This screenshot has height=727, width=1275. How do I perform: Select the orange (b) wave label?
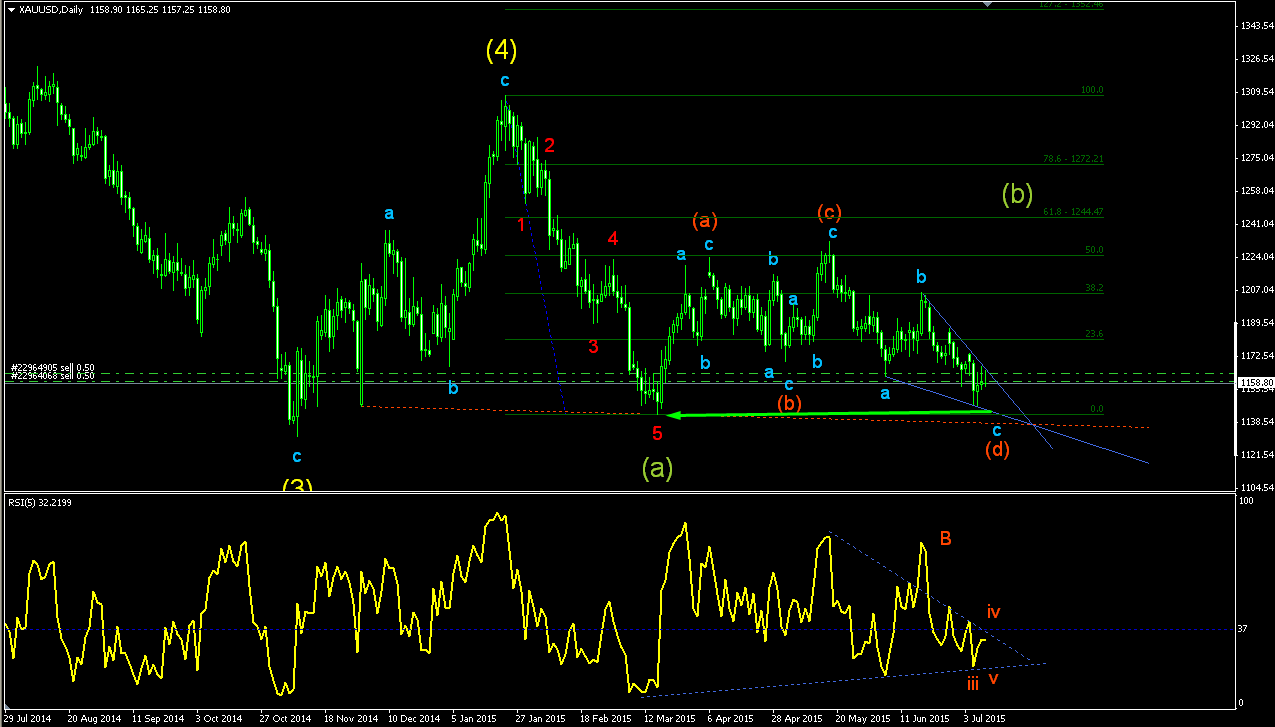pos(790,402)
